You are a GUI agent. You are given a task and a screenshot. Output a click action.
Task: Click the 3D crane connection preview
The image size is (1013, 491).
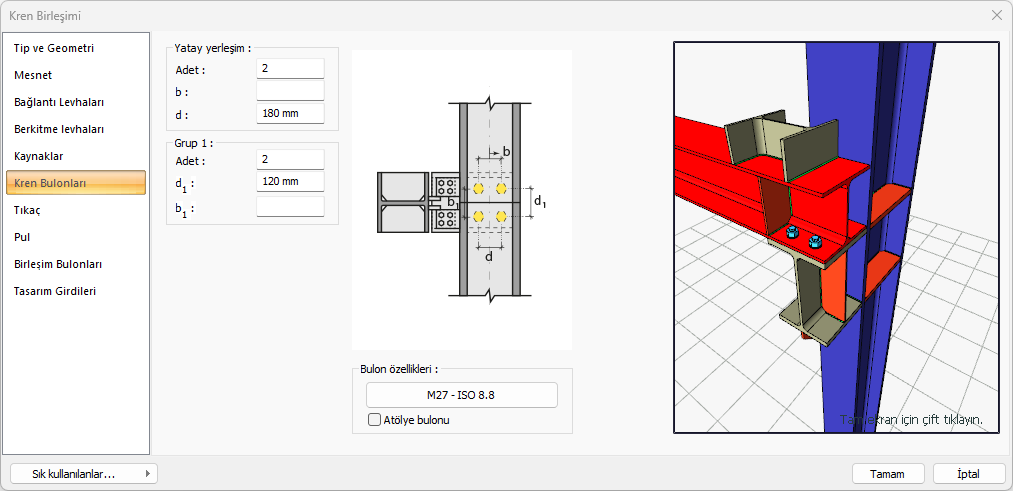pyautogui.click(x=836, y=237)
